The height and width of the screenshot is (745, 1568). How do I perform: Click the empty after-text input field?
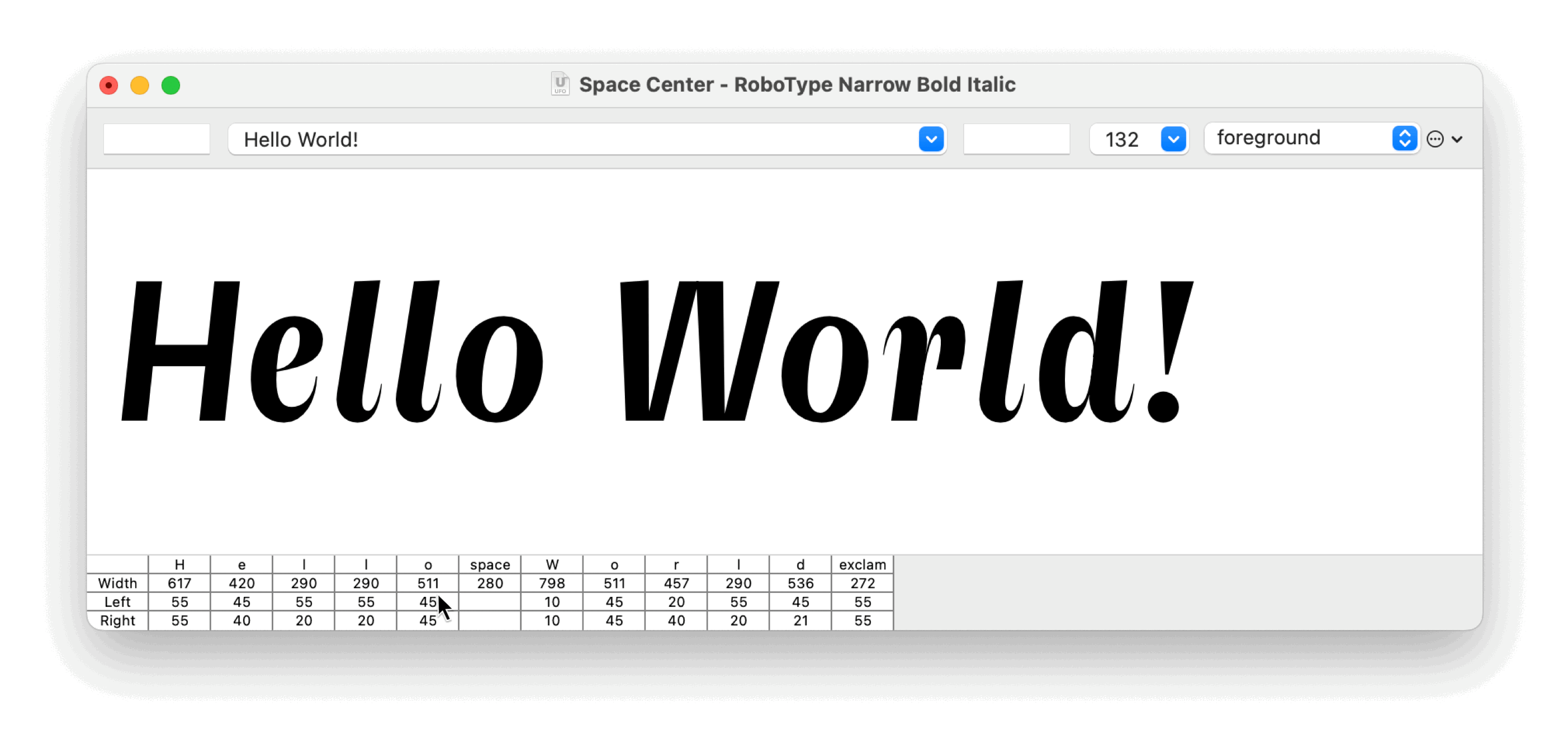pyautogui.click(x=1016, y=139)
